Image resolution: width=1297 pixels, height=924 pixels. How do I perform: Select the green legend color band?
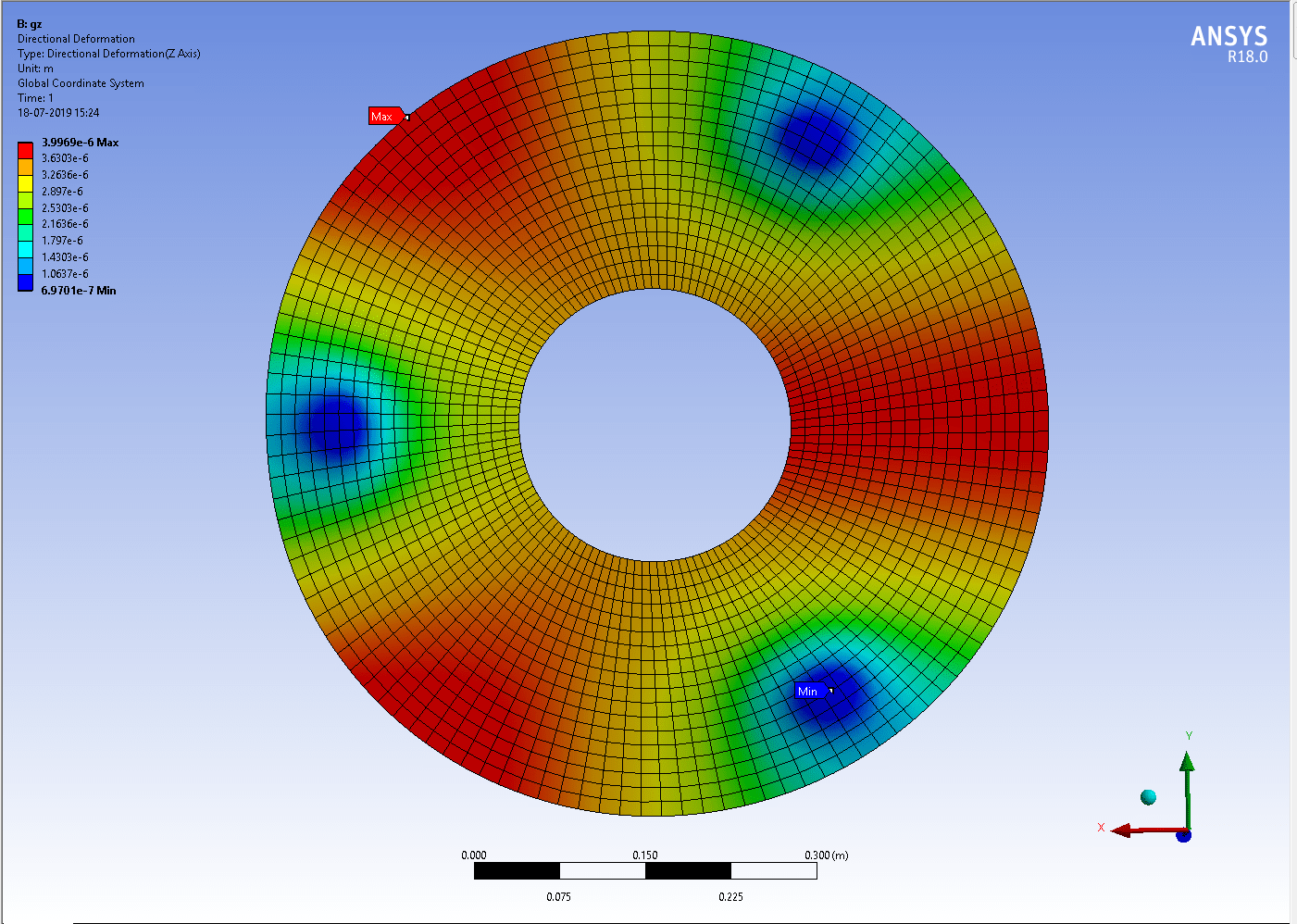[x=25, y=217]
